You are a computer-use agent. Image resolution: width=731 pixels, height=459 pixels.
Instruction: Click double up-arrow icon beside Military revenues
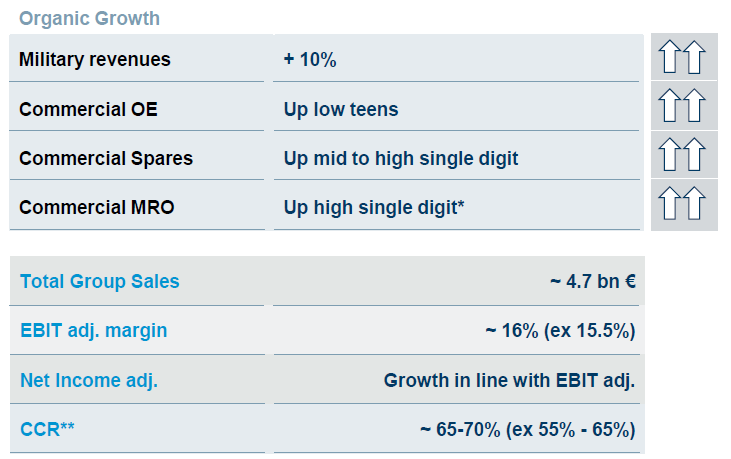click(x=682, y=57)
